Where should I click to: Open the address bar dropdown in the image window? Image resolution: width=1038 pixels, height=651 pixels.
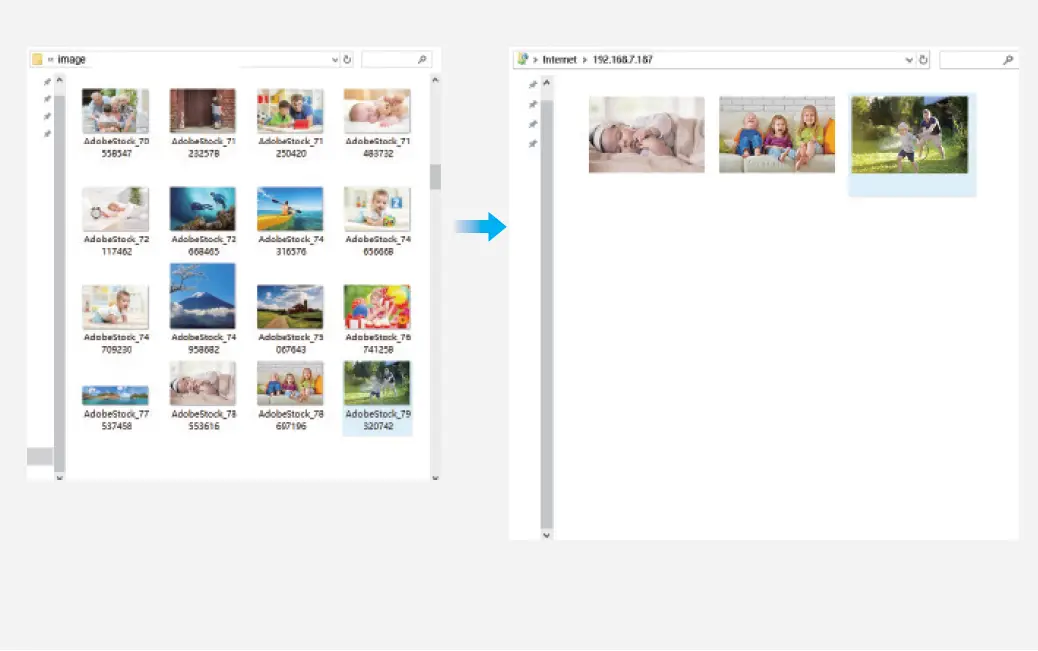tap(334, 59)
